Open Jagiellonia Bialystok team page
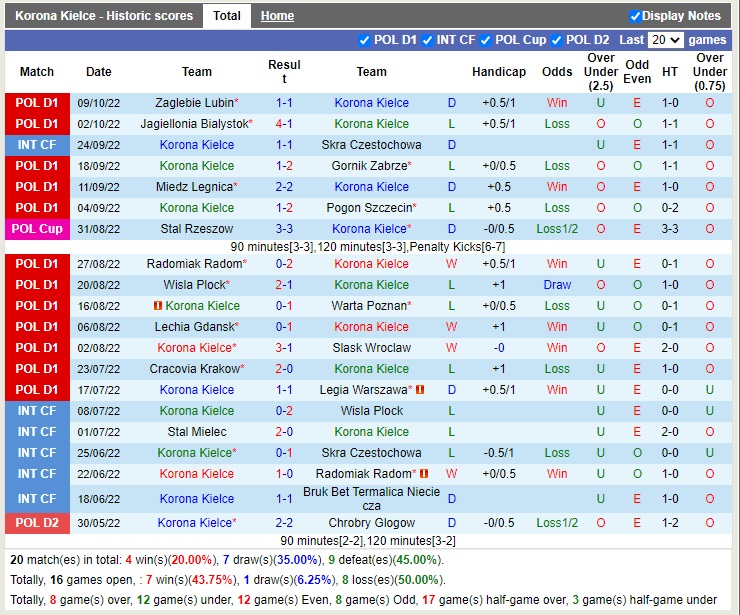This screenshot has width=740, height=615. (194, 124)
